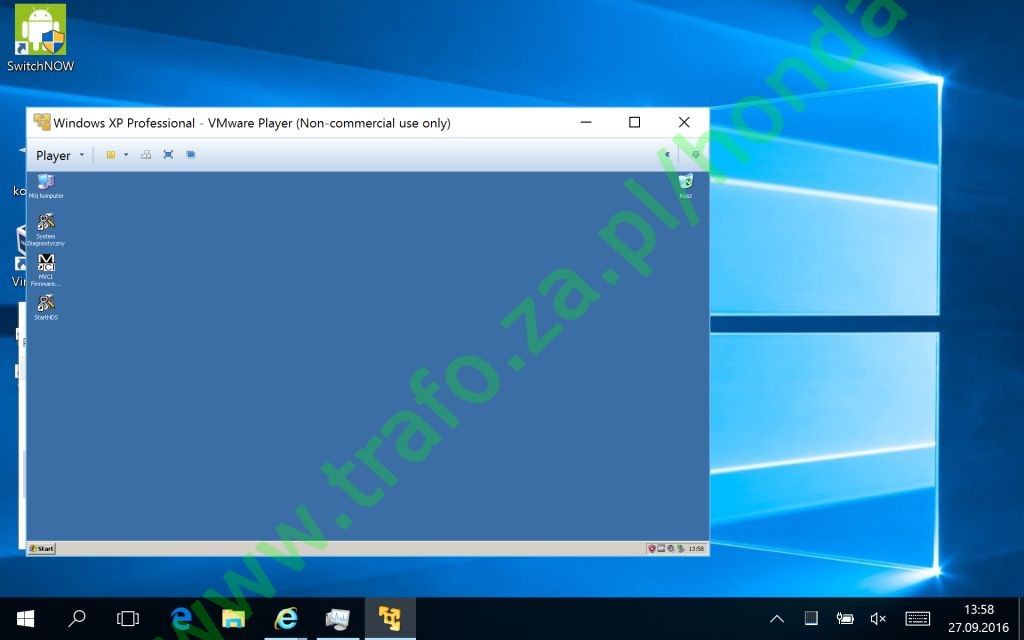Open the Player menu dropdown

pos(60,155)
